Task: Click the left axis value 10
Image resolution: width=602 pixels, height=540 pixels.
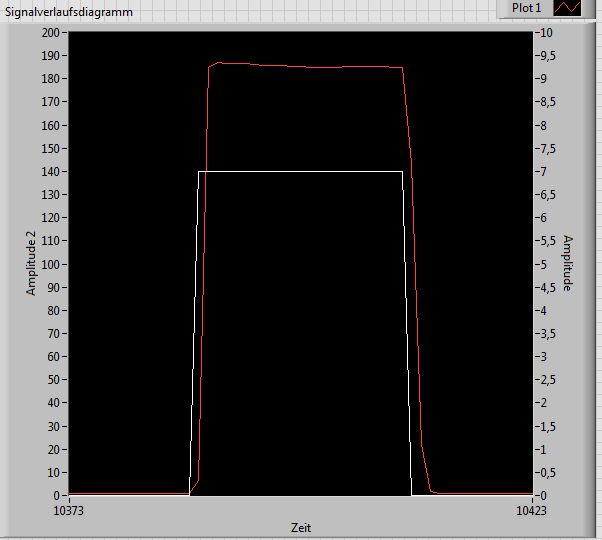Action: click(x=54, y=472)
